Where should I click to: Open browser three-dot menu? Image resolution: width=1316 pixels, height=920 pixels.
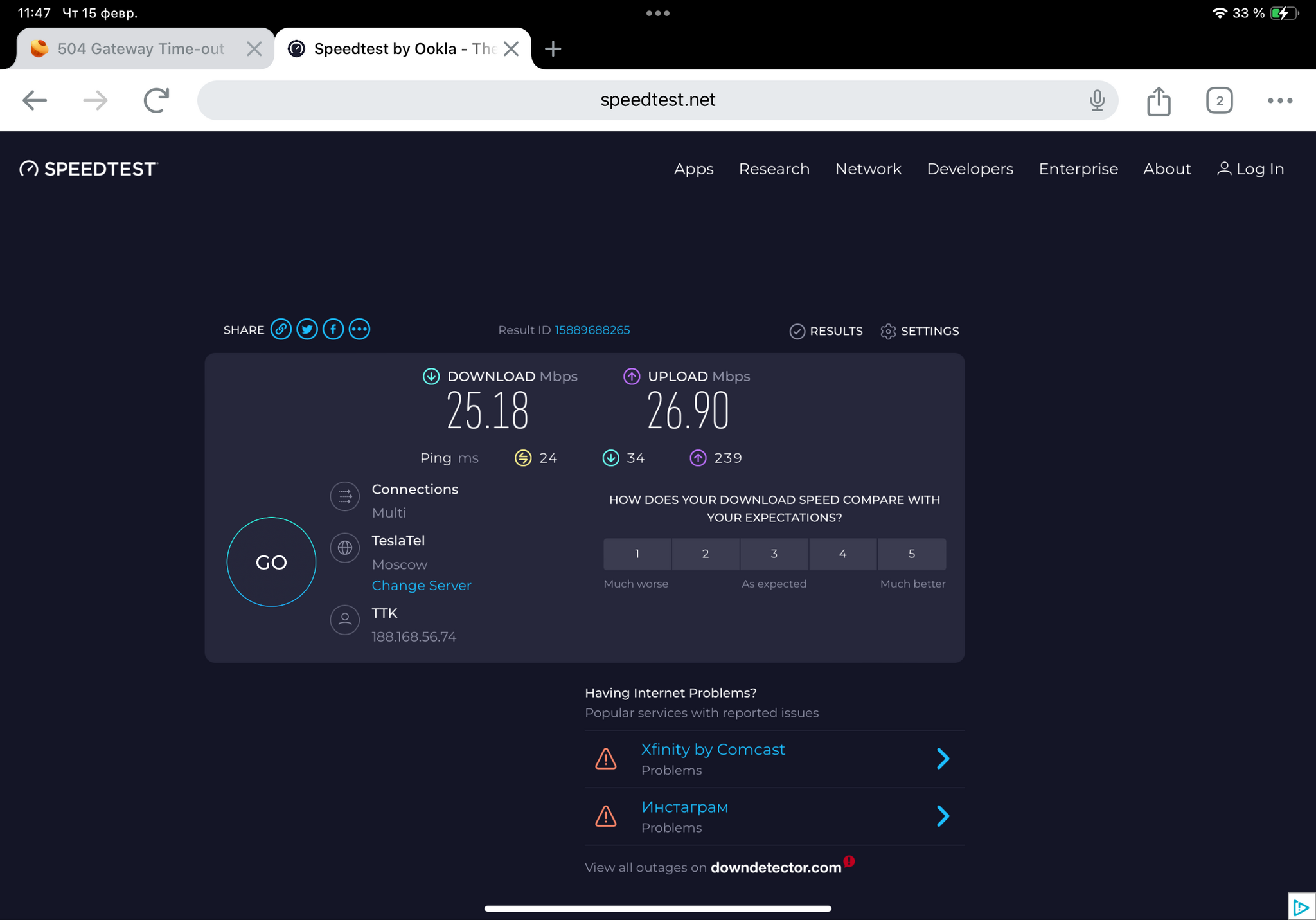click(1279, 100)
